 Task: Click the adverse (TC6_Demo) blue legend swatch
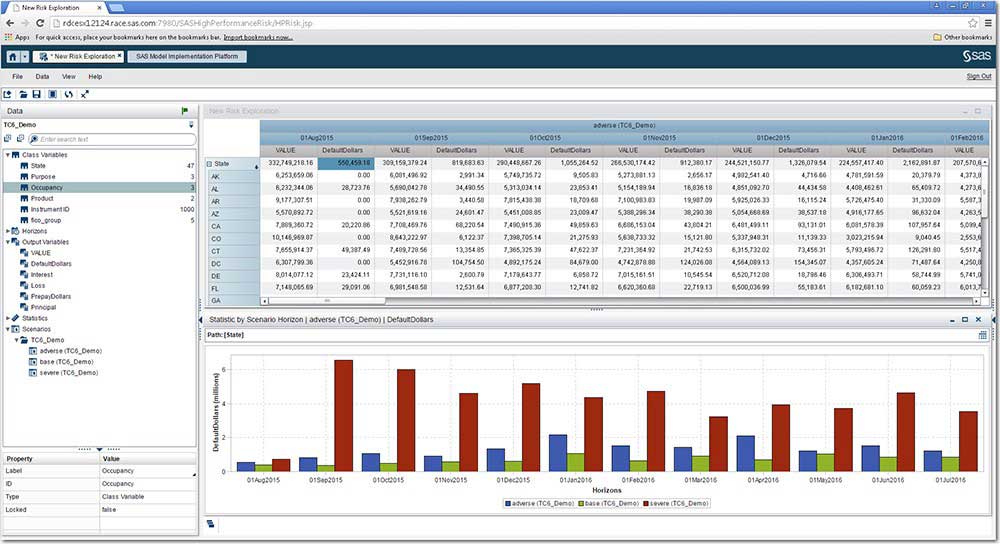click(508, 503)
